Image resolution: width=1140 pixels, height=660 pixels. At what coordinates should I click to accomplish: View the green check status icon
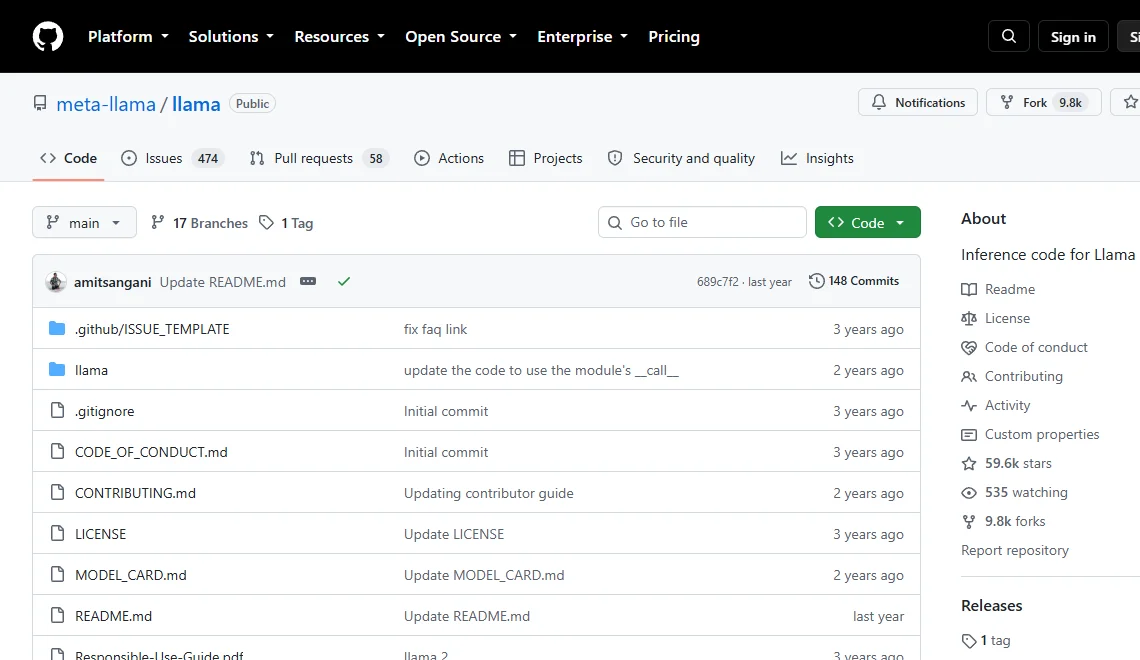[344, 281]
